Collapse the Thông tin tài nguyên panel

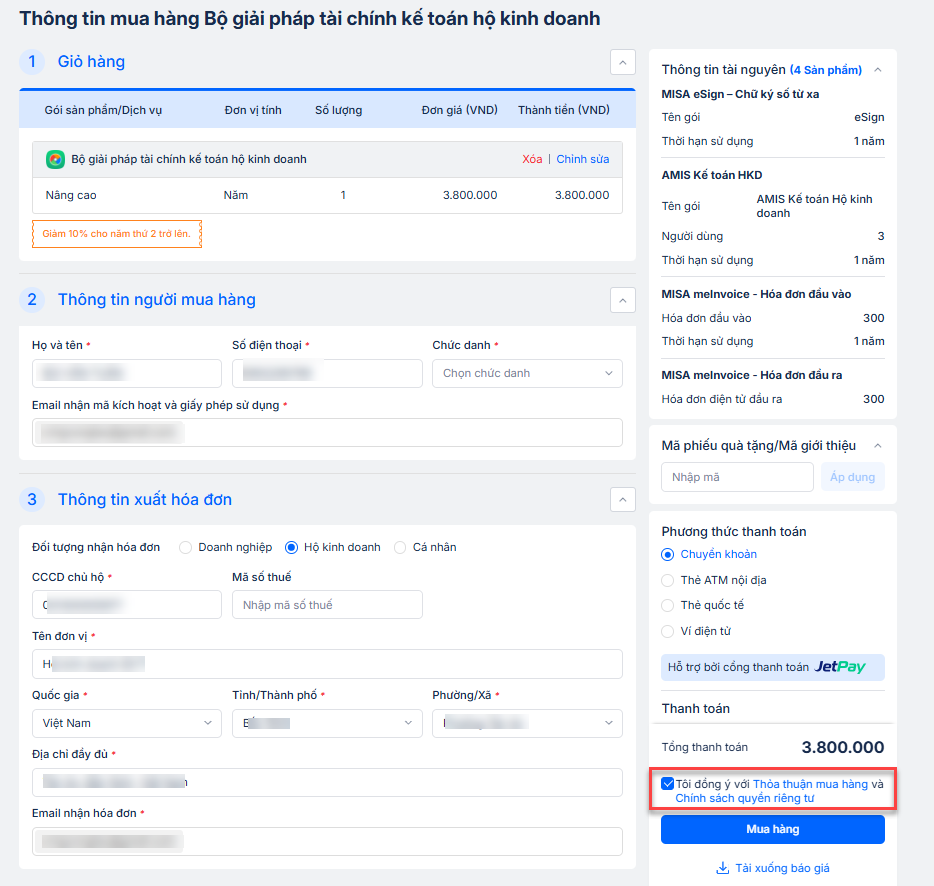(x=878, y=70)
